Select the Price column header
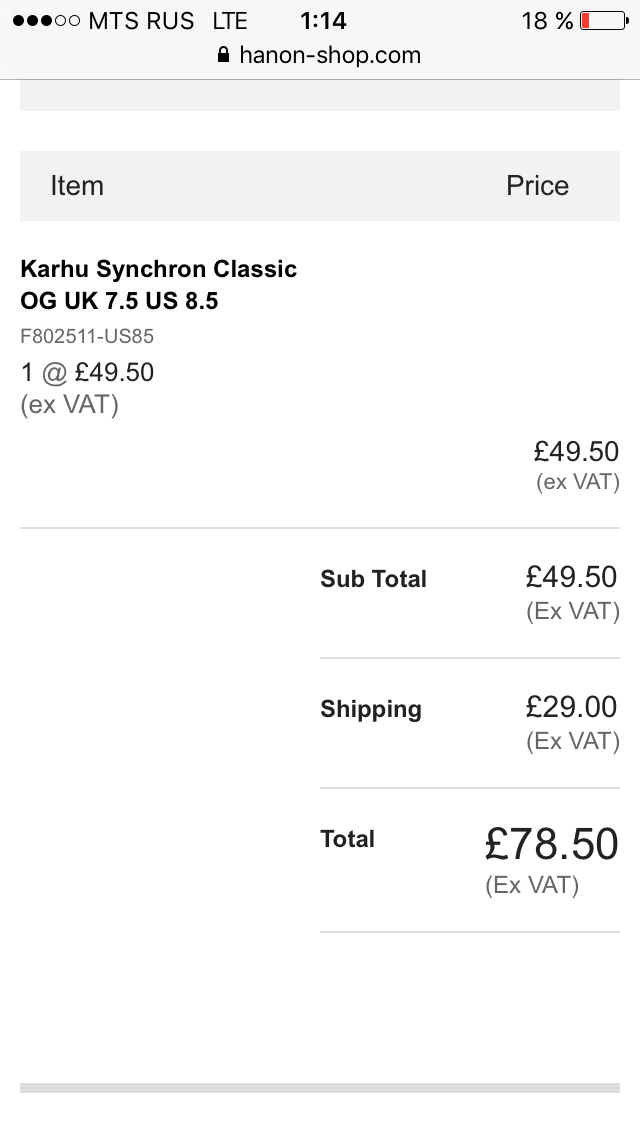 point(537,186)
